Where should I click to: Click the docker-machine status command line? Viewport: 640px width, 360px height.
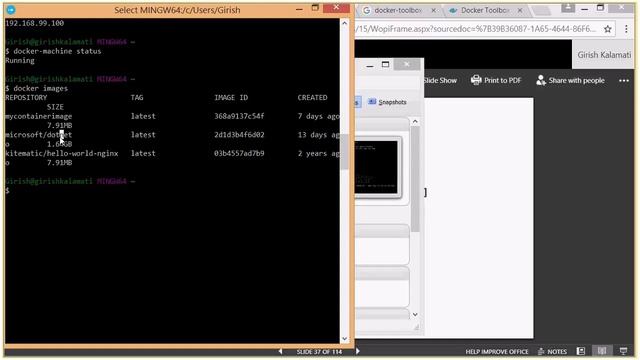53,51
